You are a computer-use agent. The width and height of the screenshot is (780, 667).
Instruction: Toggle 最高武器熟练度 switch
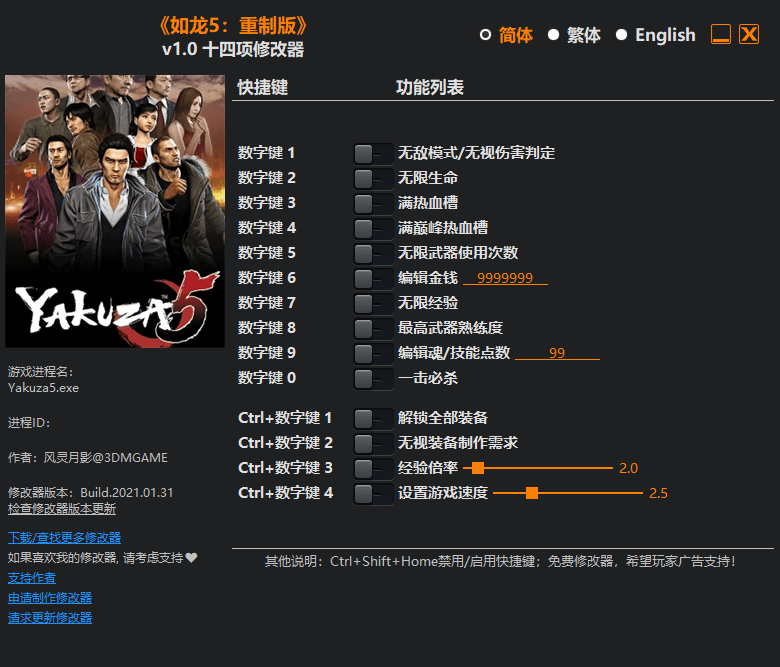point(373,328)
